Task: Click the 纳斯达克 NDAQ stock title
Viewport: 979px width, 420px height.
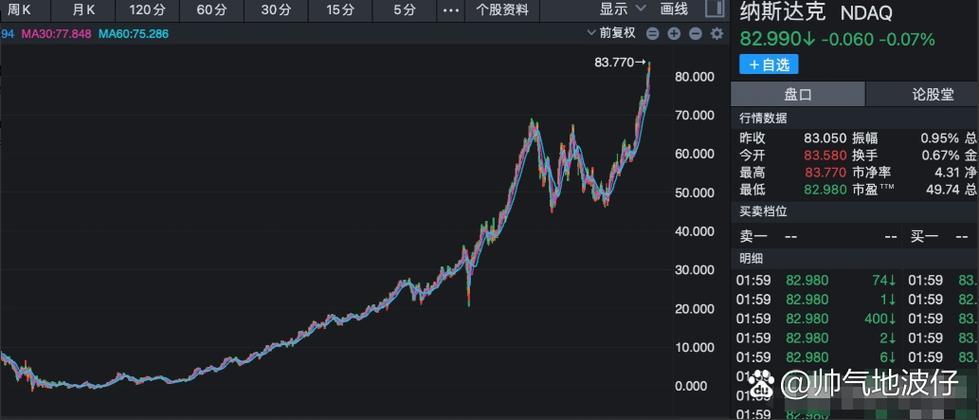Action: click(x=816, y=12)
